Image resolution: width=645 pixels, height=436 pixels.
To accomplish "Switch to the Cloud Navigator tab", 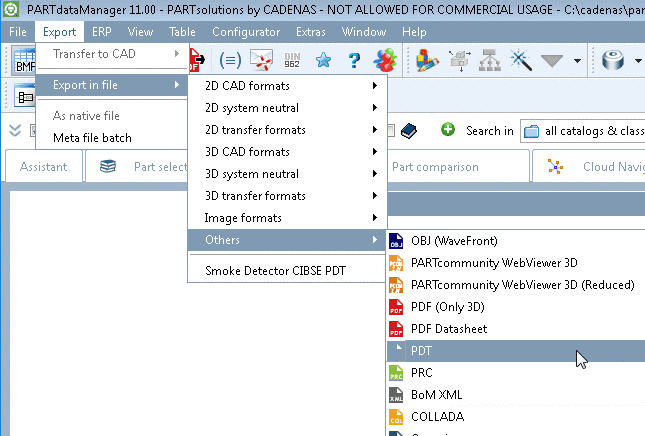I will (x=589, y=167).
